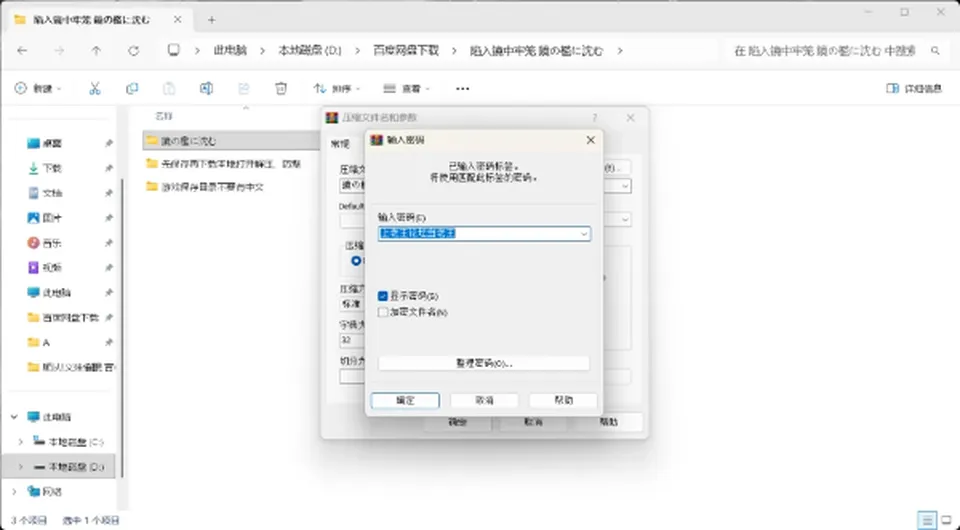Click 帮助 in the 输入密码 dialog
Screen dimensions: 960x530
click(x=563, y=400)
